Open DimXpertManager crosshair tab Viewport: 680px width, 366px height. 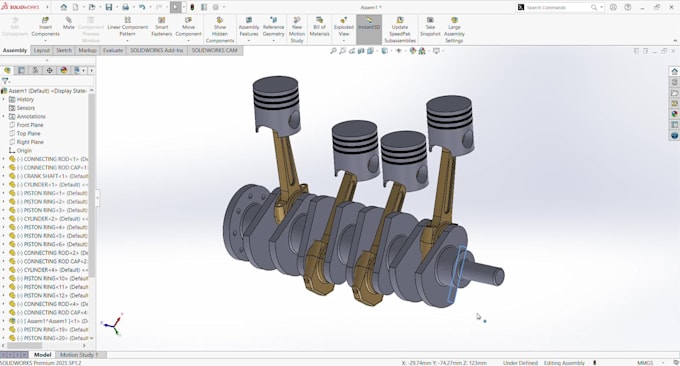(x=49, y=70)
